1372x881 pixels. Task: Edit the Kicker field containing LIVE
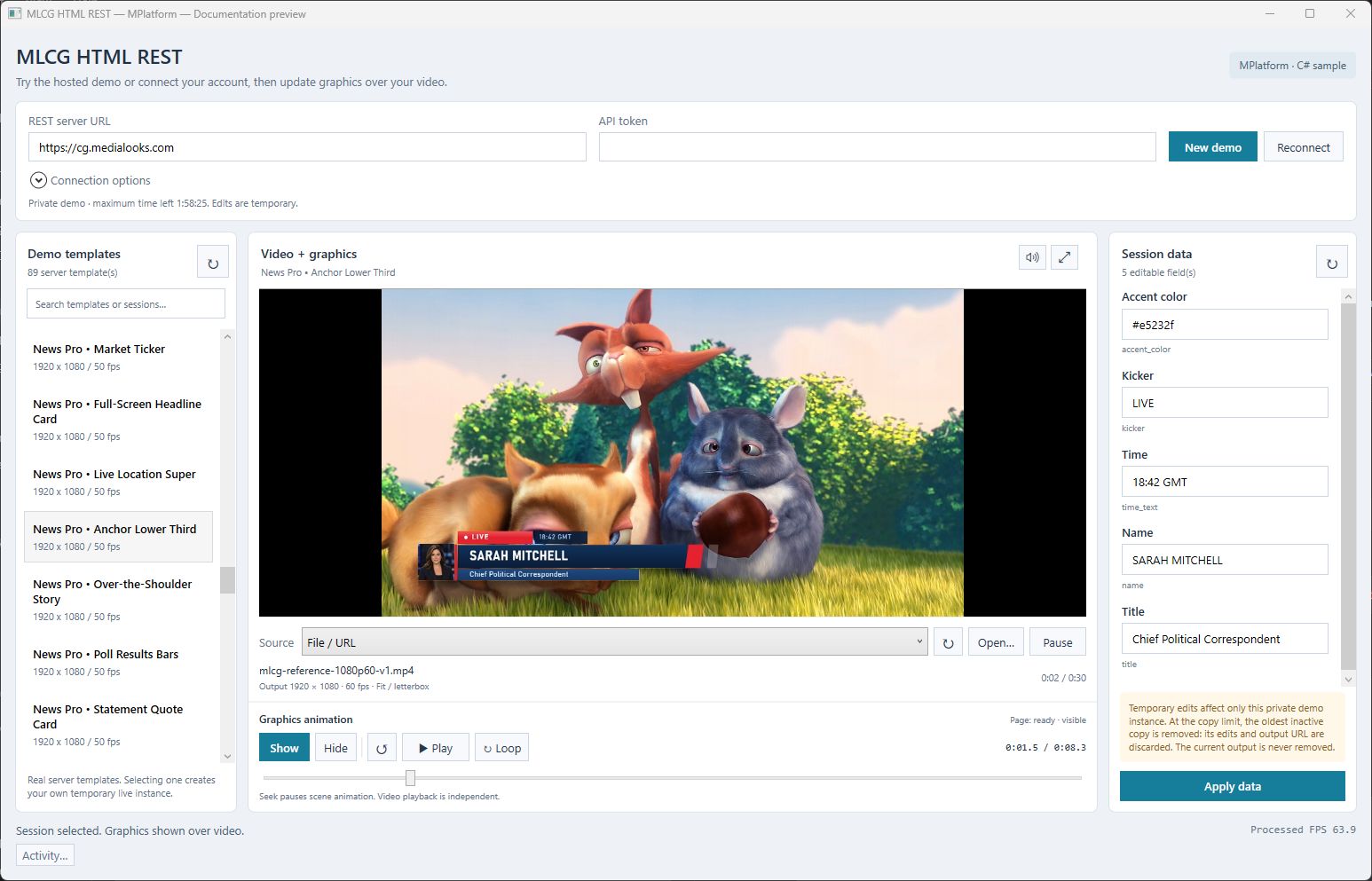(x=1225, y=403)
